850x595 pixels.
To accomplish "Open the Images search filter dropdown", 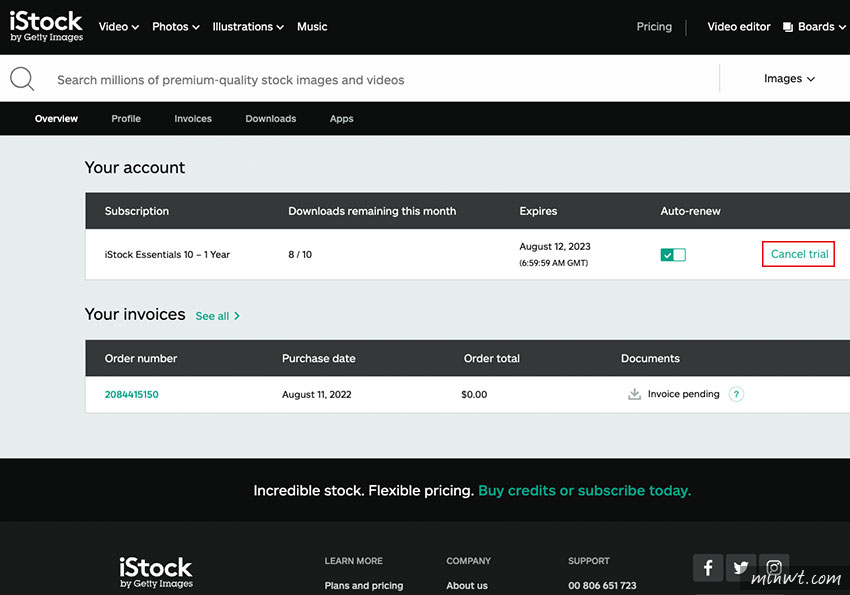I will click(x=789, y=79).
